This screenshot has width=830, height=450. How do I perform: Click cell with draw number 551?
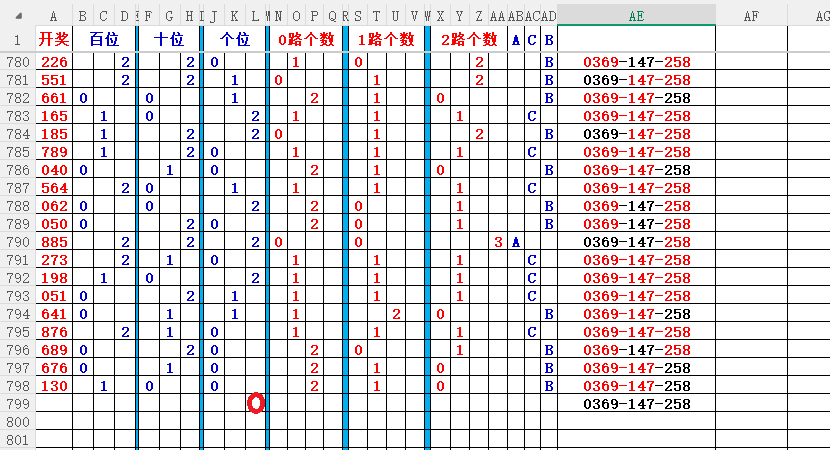click(53, 80)
